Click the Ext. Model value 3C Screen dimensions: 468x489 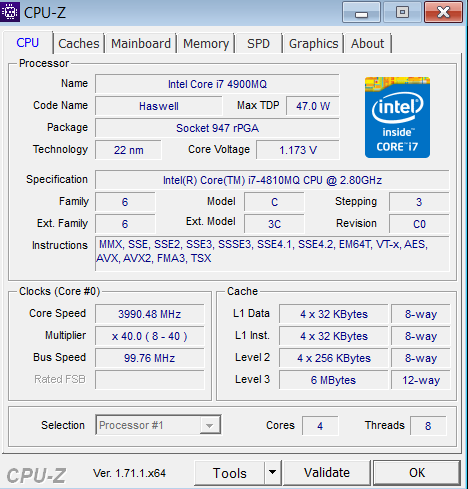pyautogui.click(x=274, y=224)
